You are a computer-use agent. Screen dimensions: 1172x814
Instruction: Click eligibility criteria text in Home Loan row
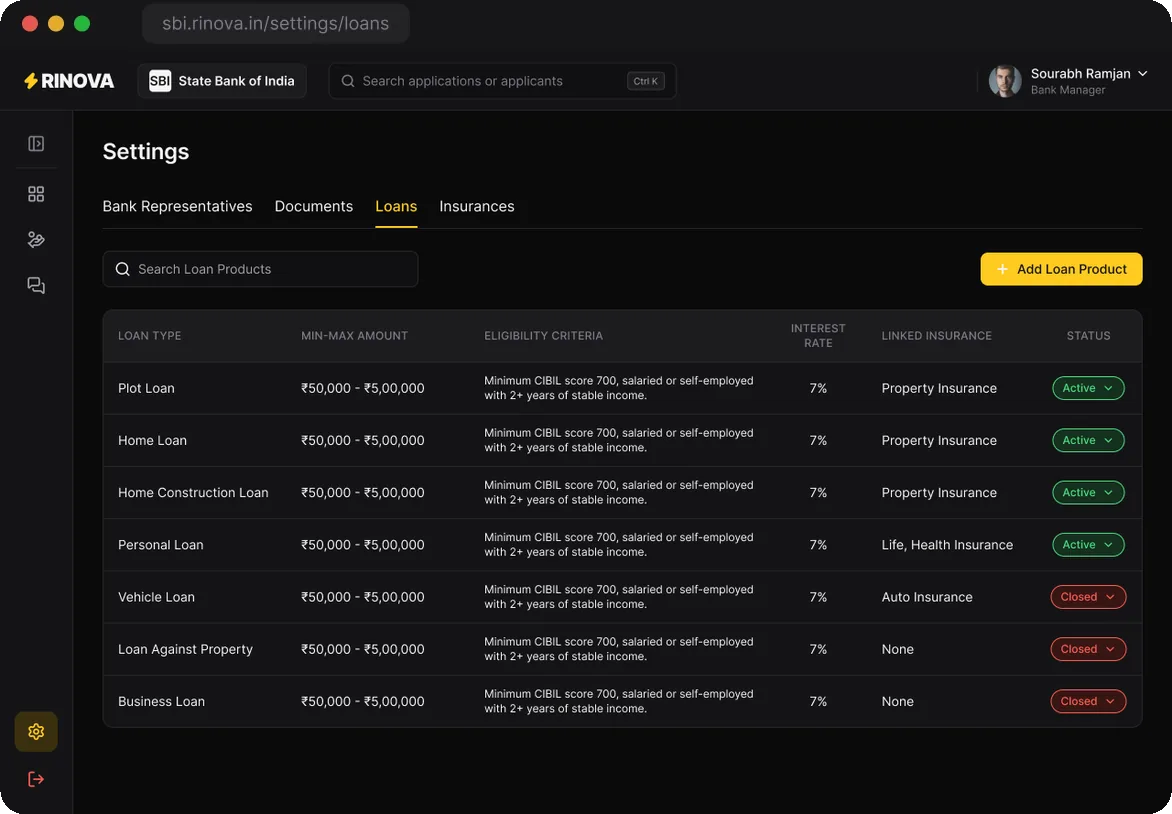[619, 440]
